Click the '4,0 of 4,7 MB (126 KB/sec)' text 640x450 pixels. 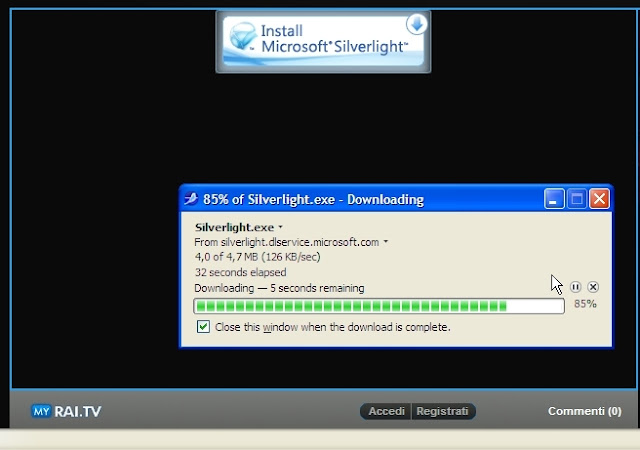[258, 257]
